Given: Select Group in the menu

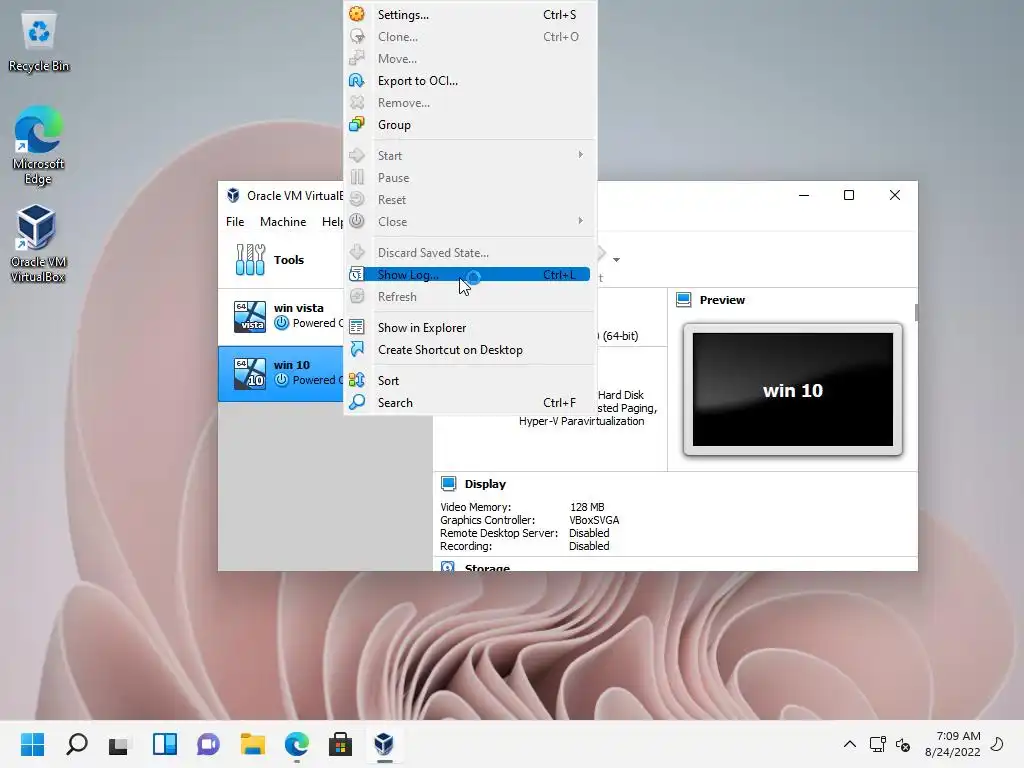Looking at the screenshot, I should click(470, 125).
